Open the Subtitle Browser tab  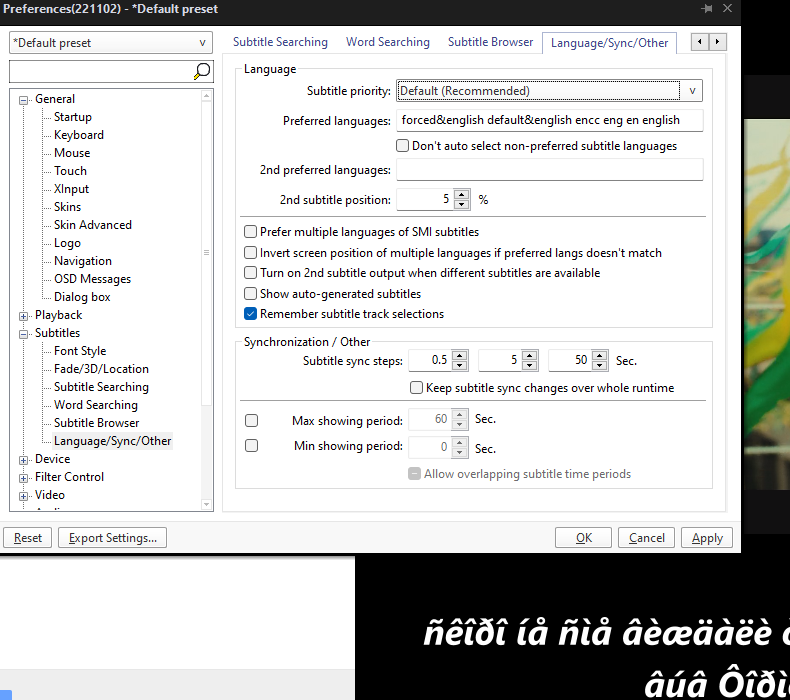click(x=490, y=42)
